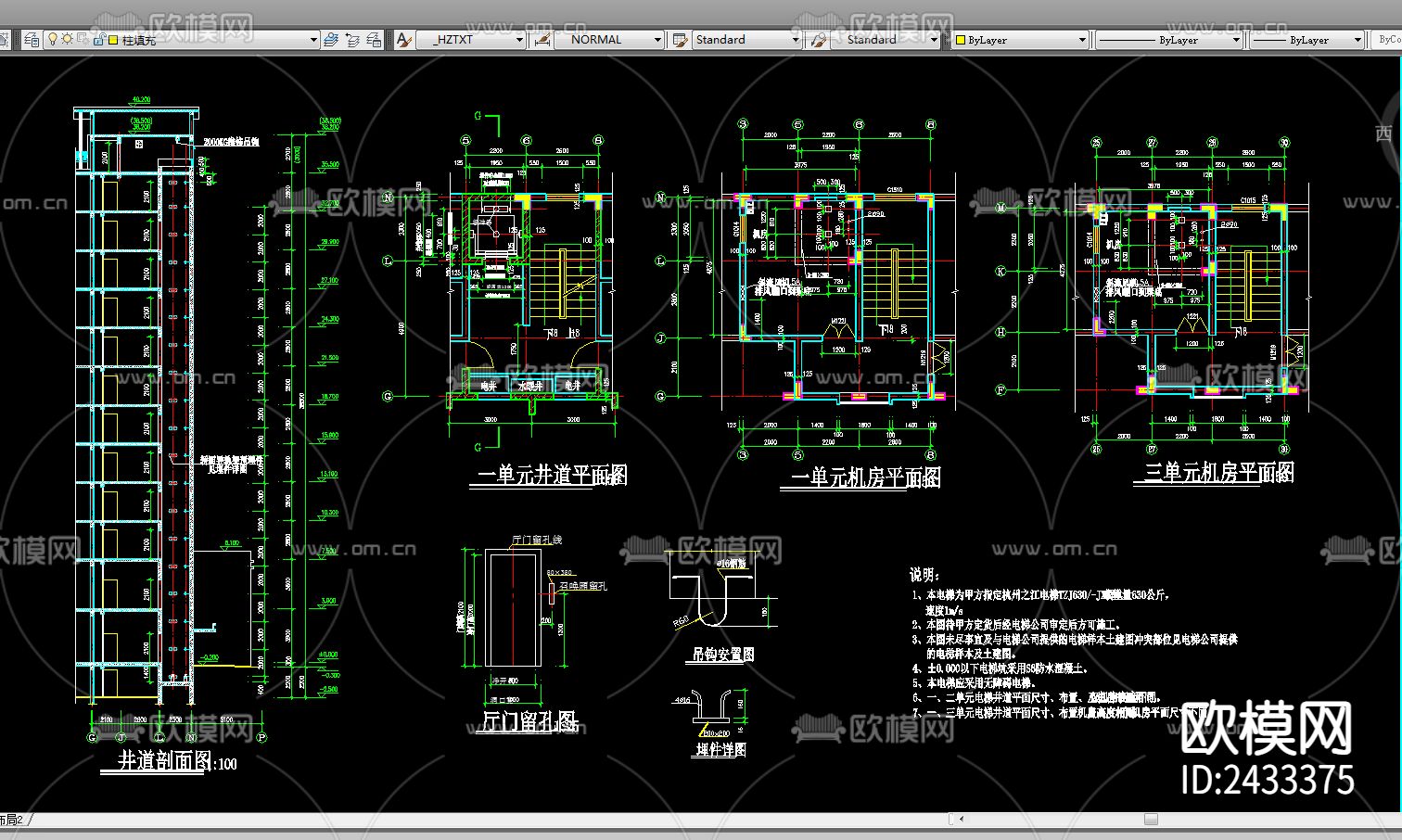Open the ByLayer color control dropdown
Image resolution: width=1402 pixels, height=840 pixels.
(x=1081, y=40)
